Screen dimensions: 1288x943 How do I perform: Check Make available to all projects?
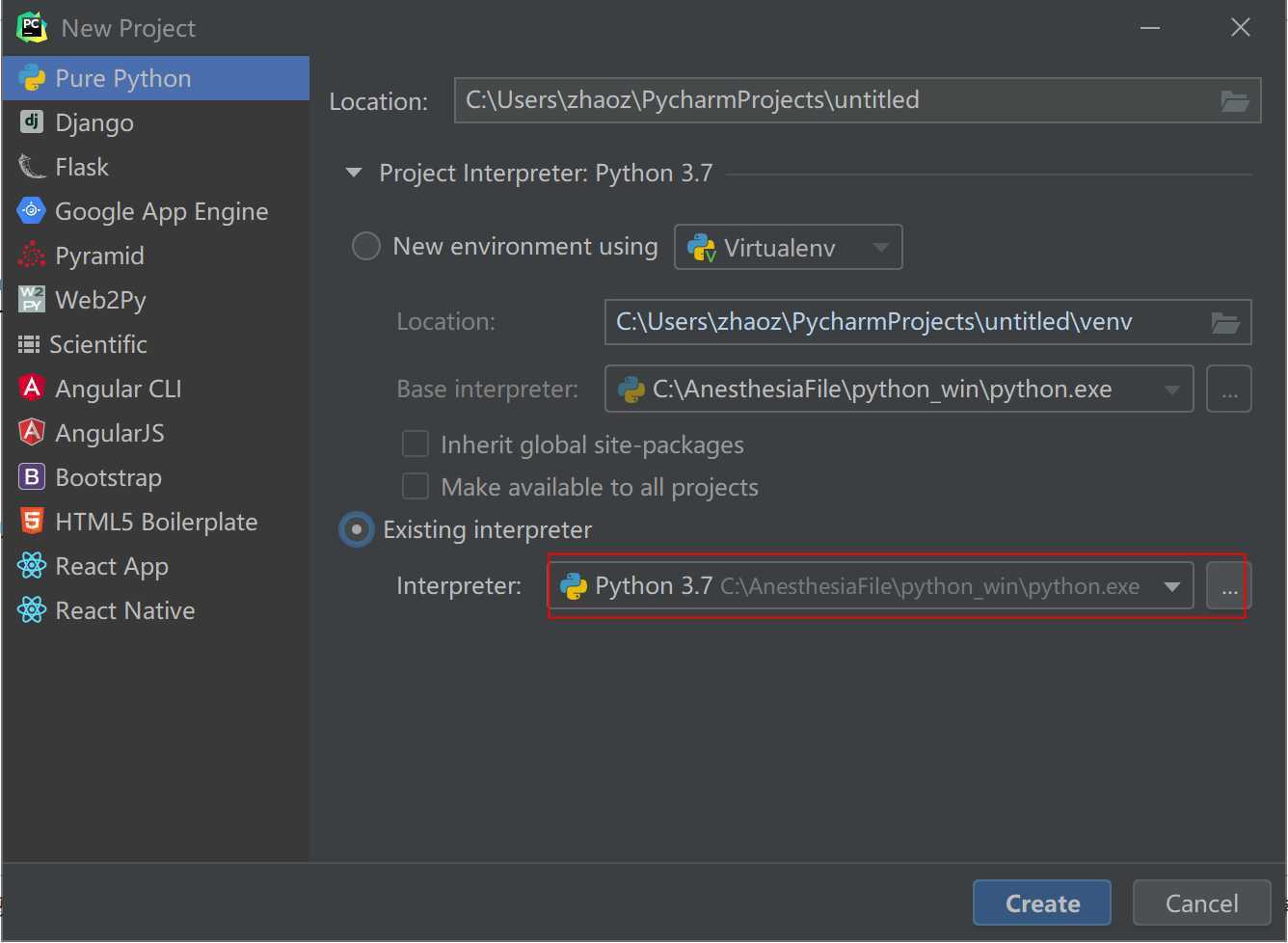416,486
